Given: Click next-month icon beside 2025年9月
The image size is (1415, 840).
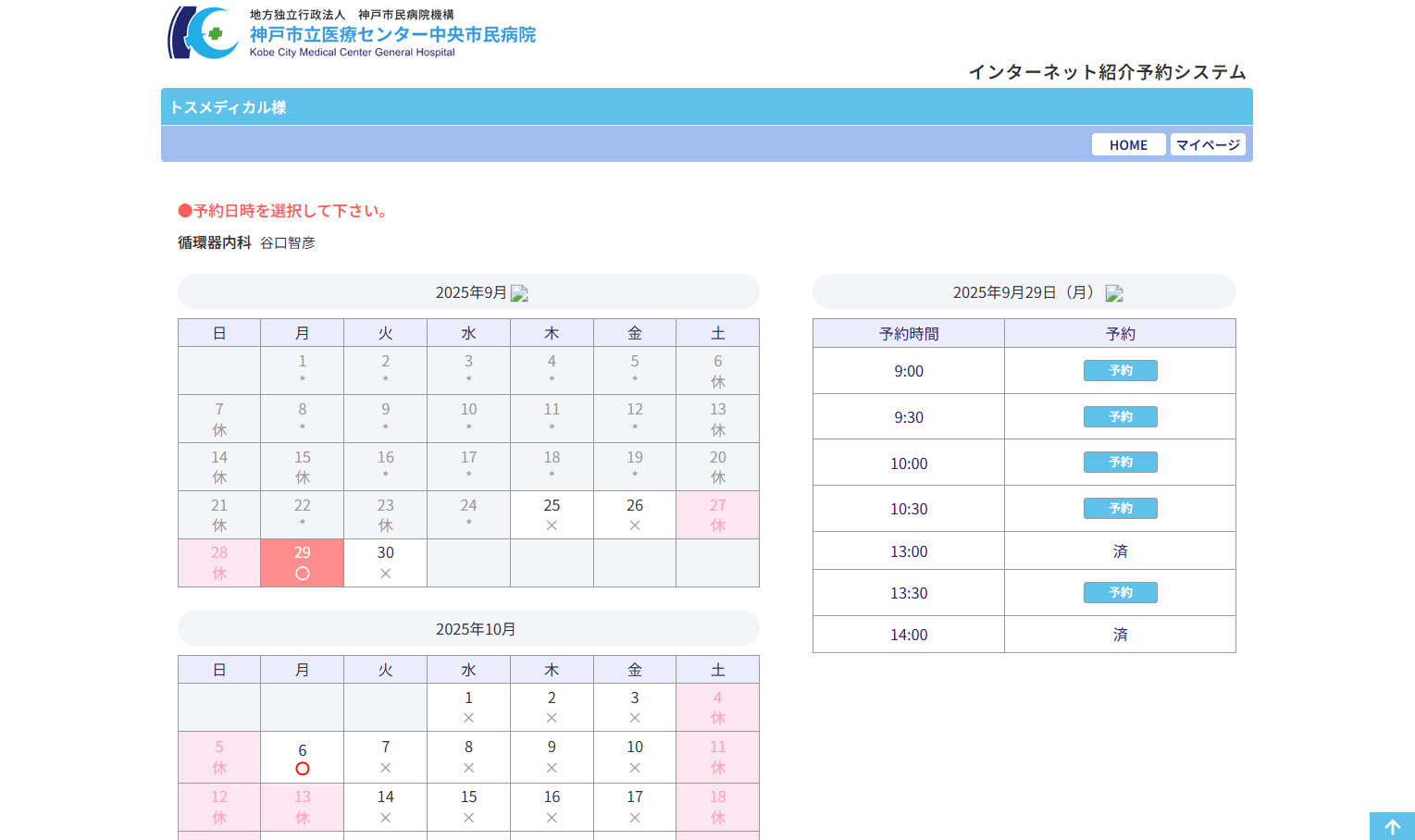Looking at the screenshot, I should tap(519, 293).
